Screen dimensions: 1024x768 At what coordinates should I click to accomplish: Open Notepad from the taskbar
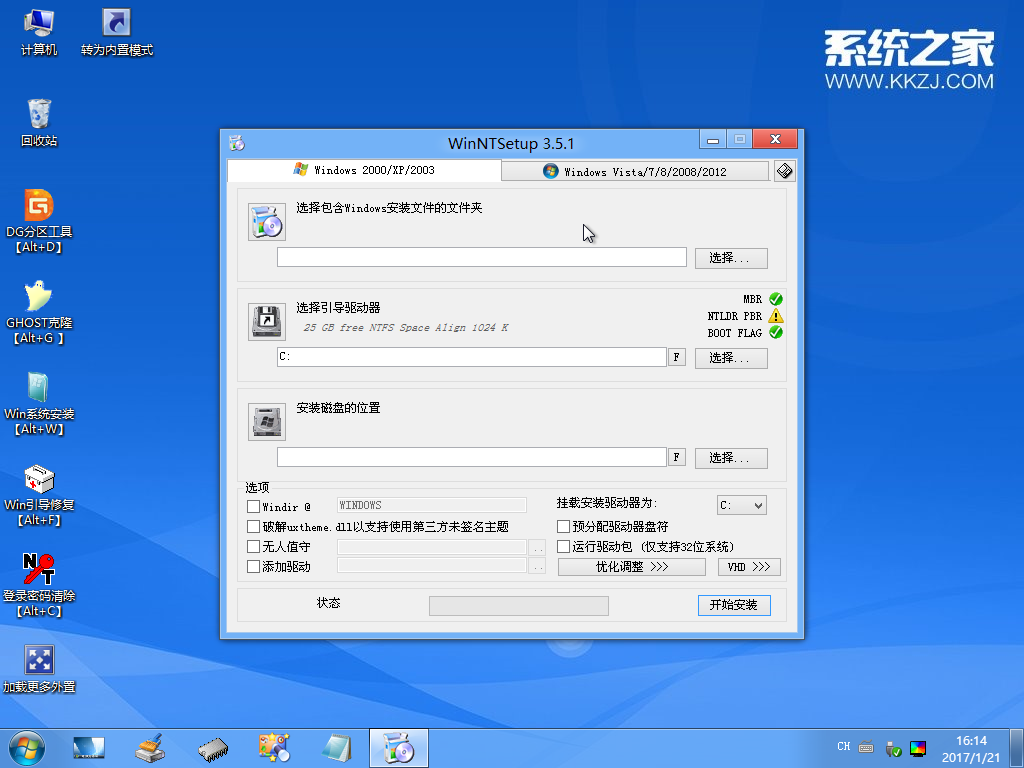(336, 747)
